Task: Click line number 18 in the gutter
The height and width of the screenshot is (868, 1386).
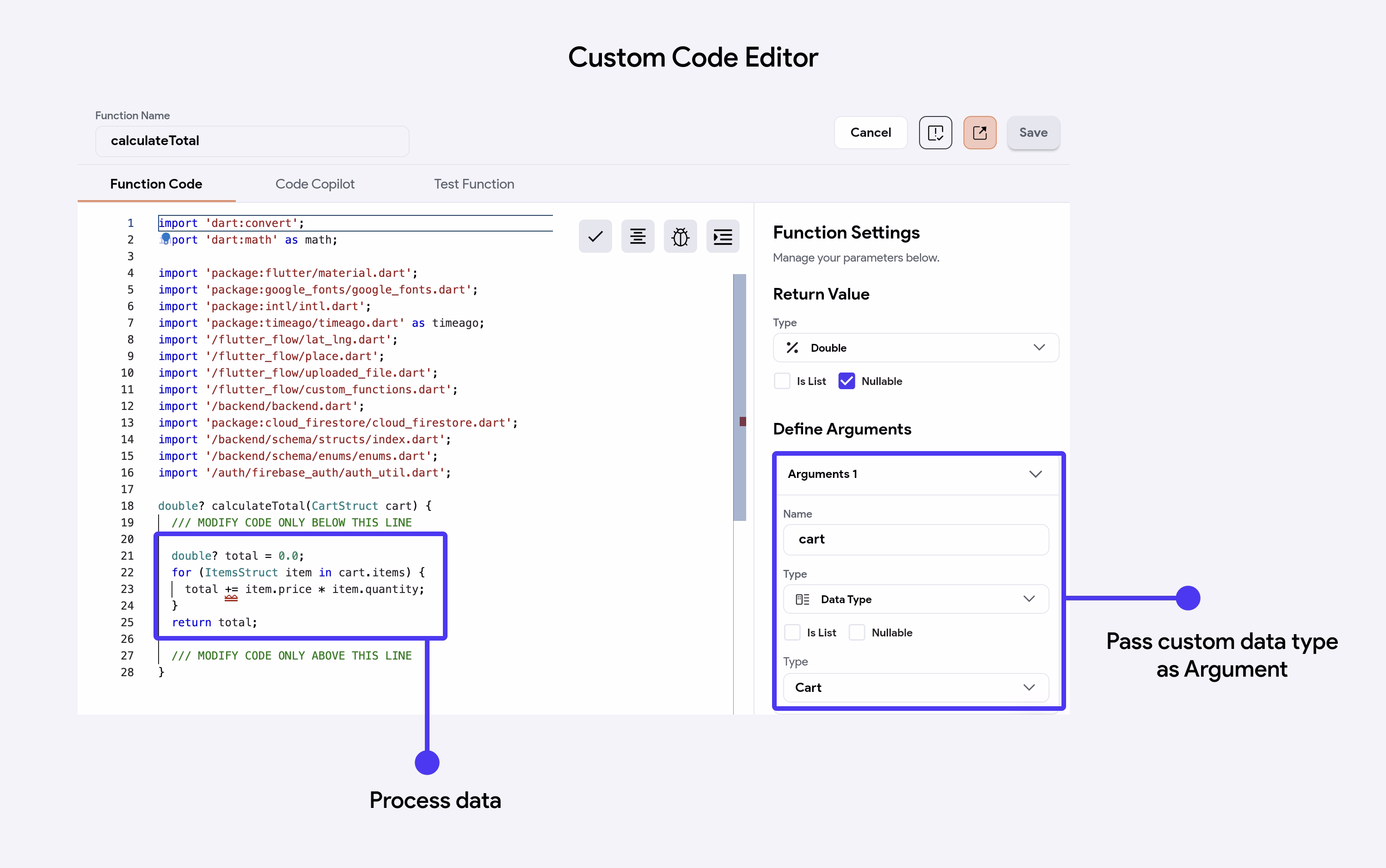Action: (127, 506)
